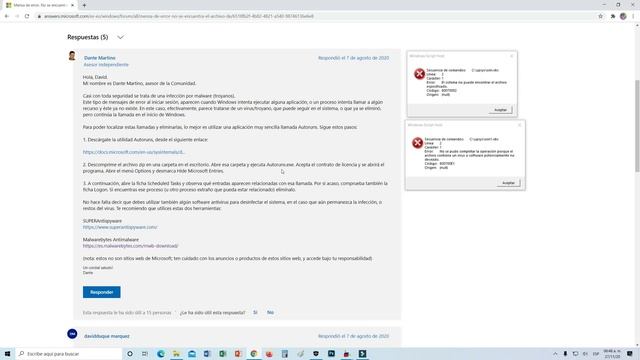This screenshot has height=360, width=640.
Task: Open the Autoruns docs.microsoft.com link
Action: 134,152
